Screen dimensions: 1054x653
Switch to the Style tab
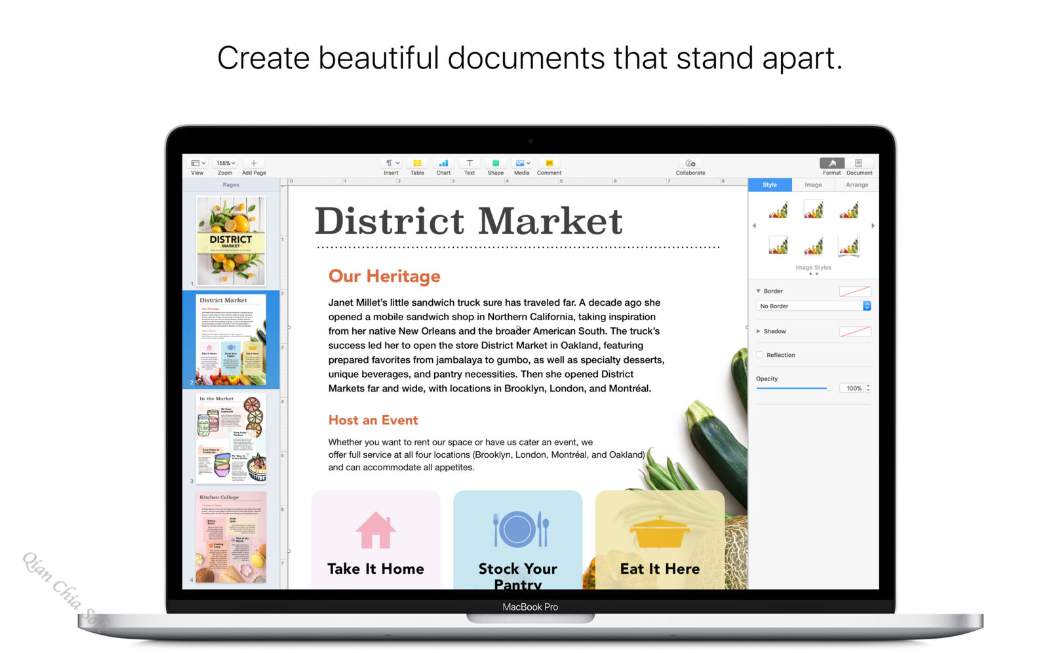pos(770,184)
